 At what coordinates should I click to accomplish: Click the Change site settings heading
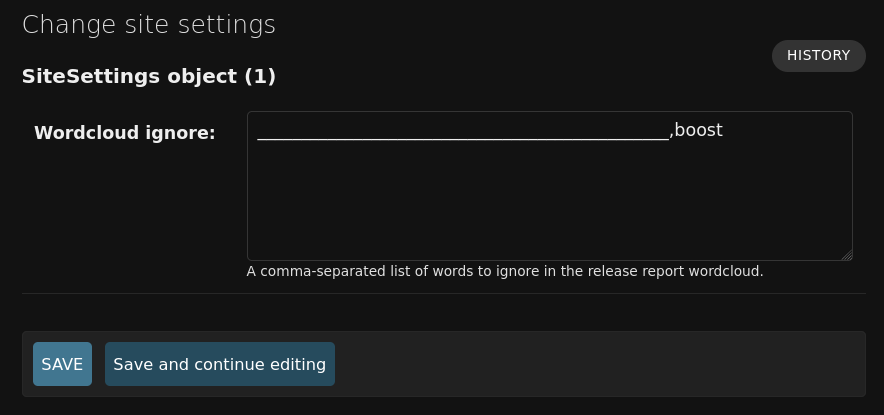click(x=149, y=25)
